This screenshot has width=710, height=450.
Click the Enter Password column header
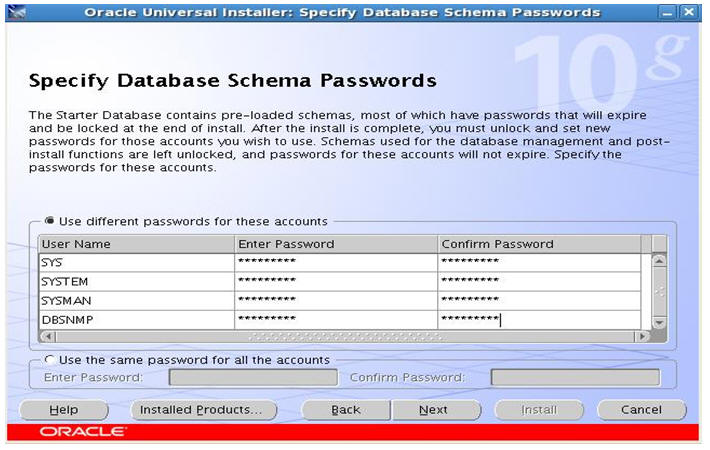coord(336,244)
